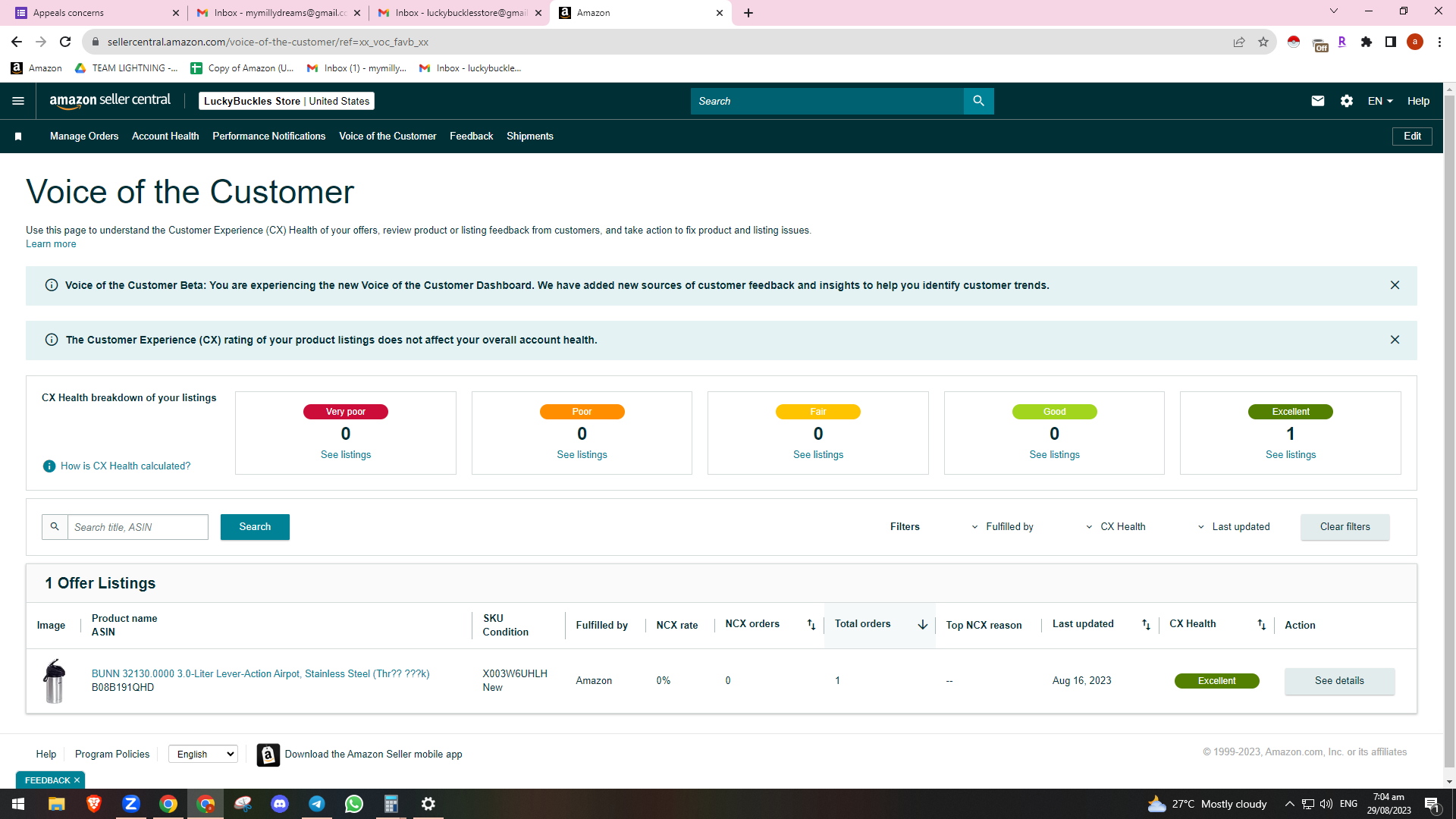Click the search magnifier button in header
The image size is (1456, 819).
[978, 101]
